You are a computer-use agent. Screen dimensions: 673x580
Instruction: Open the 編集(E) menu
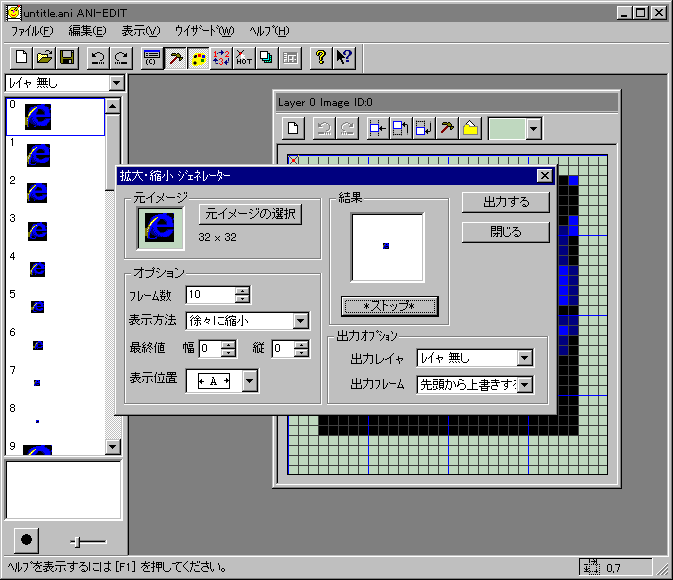[87, 31]
